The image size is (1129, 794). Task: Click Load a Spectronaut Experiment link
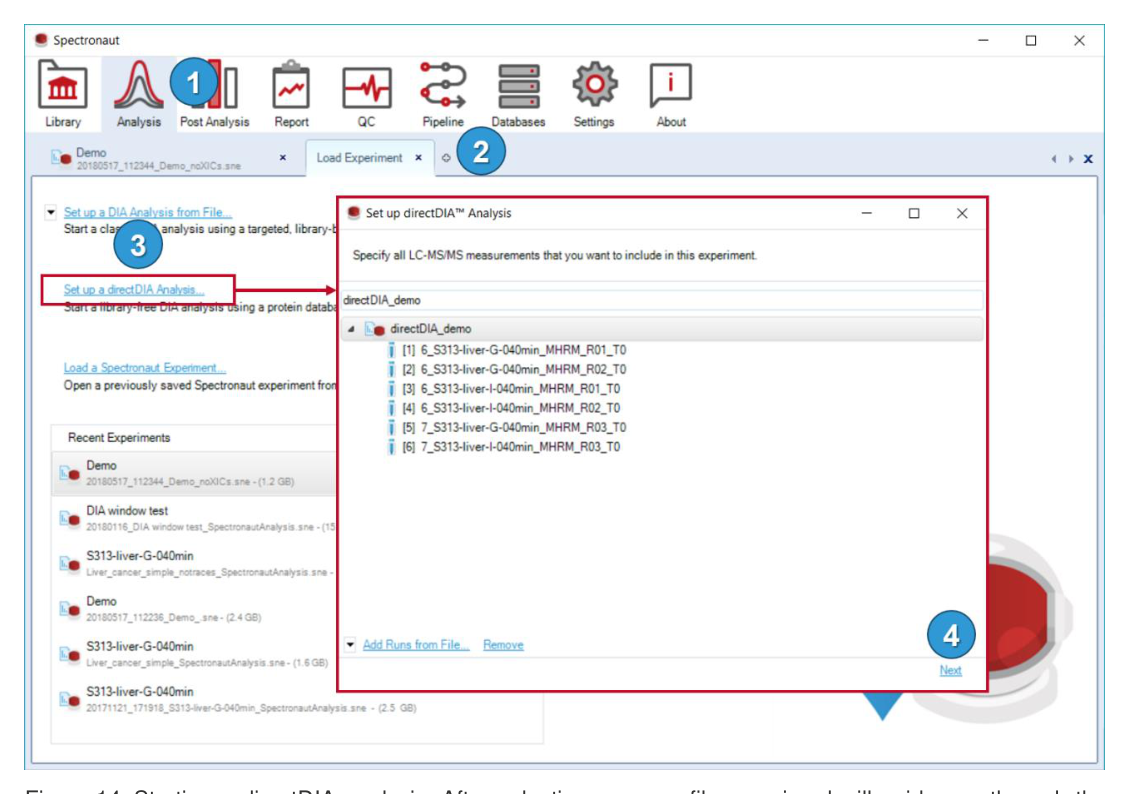tap(145, 368)
